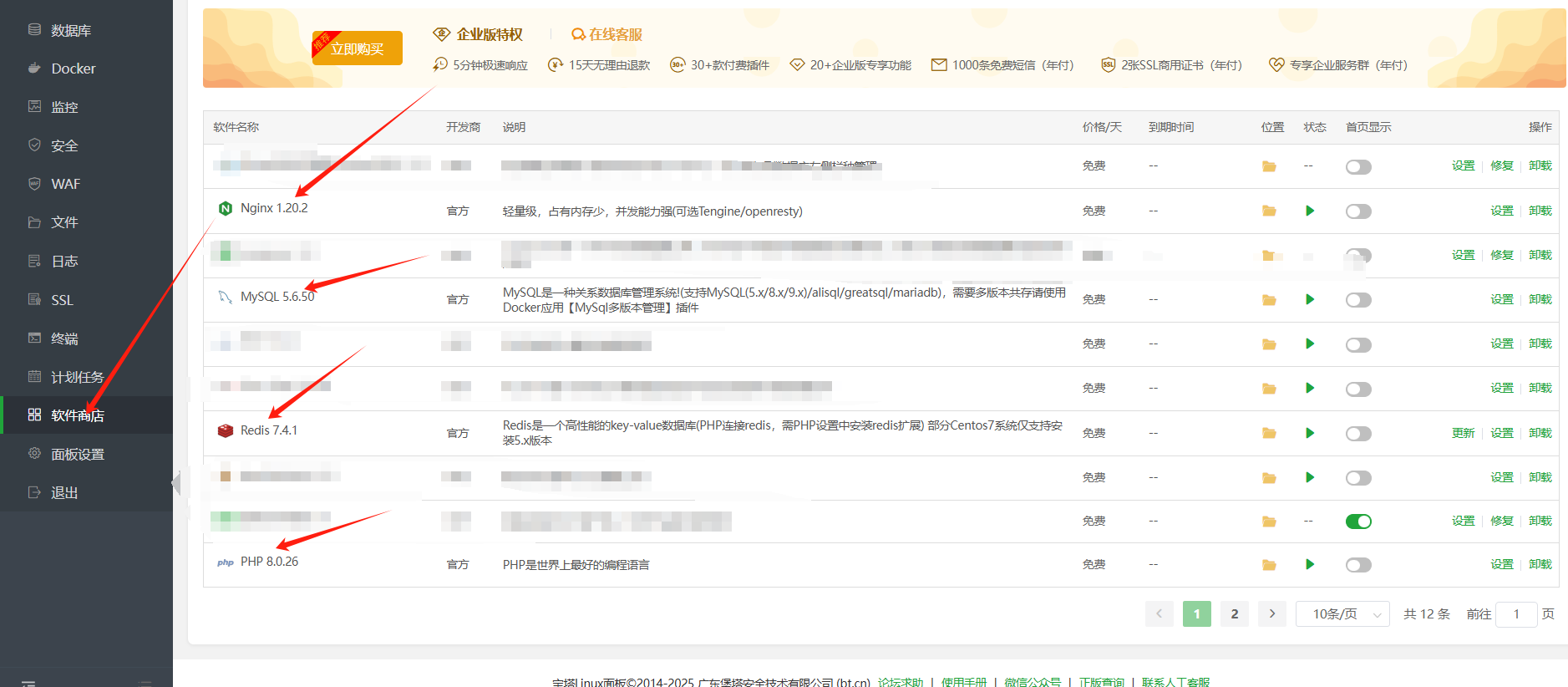Click 卸载 link in the PHP row

1540,564
